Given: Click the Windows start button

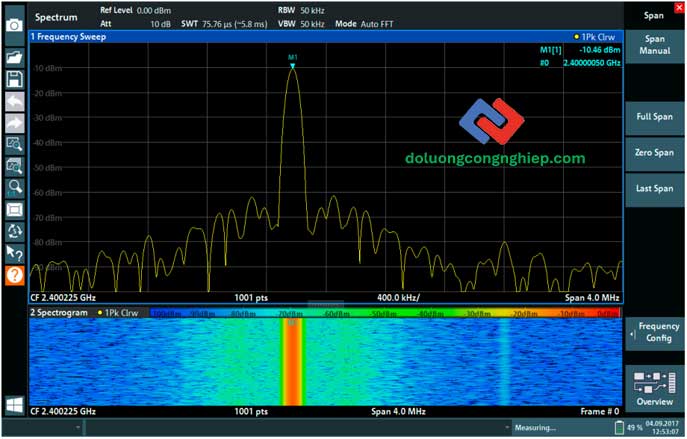Looking at the screenshot, I should [x=14, y=406].
